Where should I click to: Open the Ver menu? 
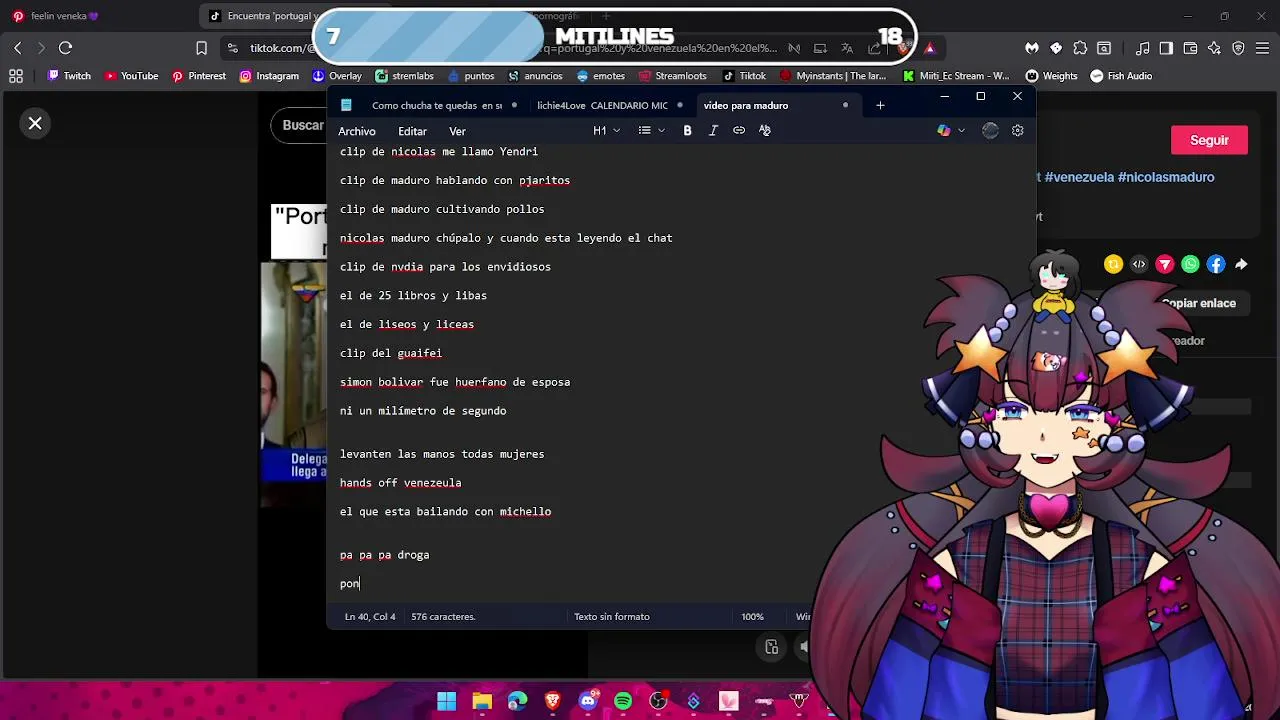(x=457, y=131)
